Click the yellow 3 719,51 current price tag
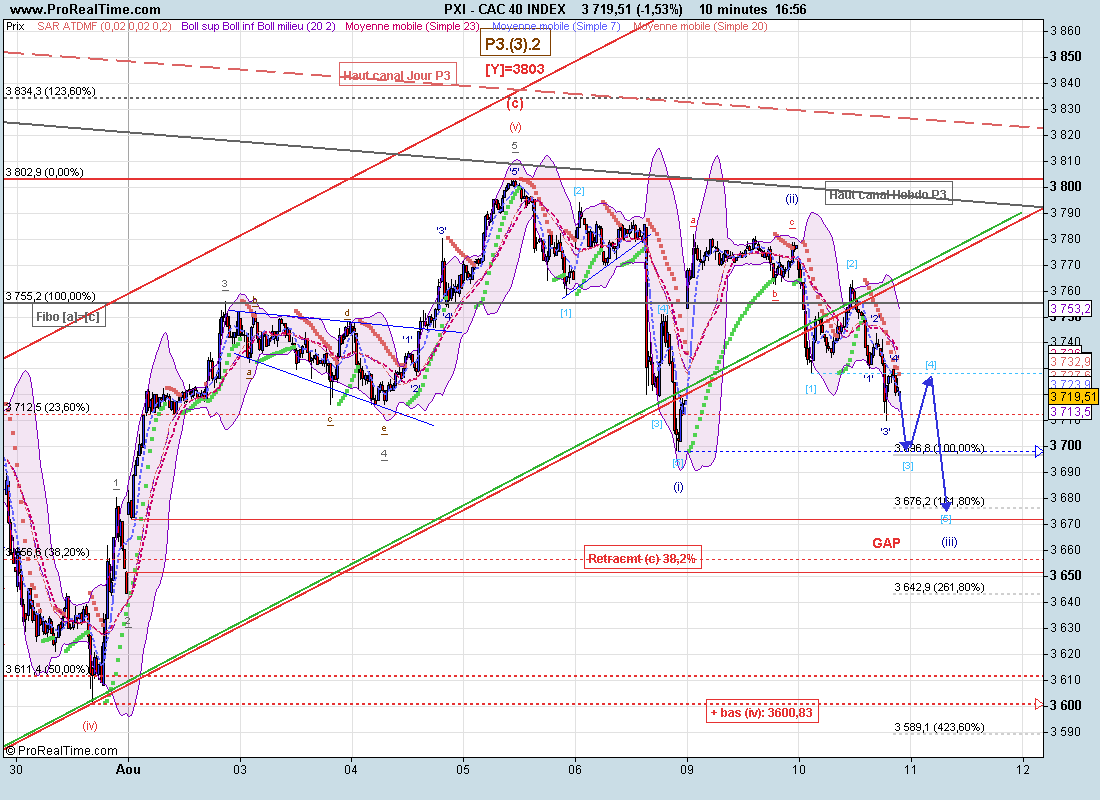Viewport: 1100px width, 800px height. 1071,396
